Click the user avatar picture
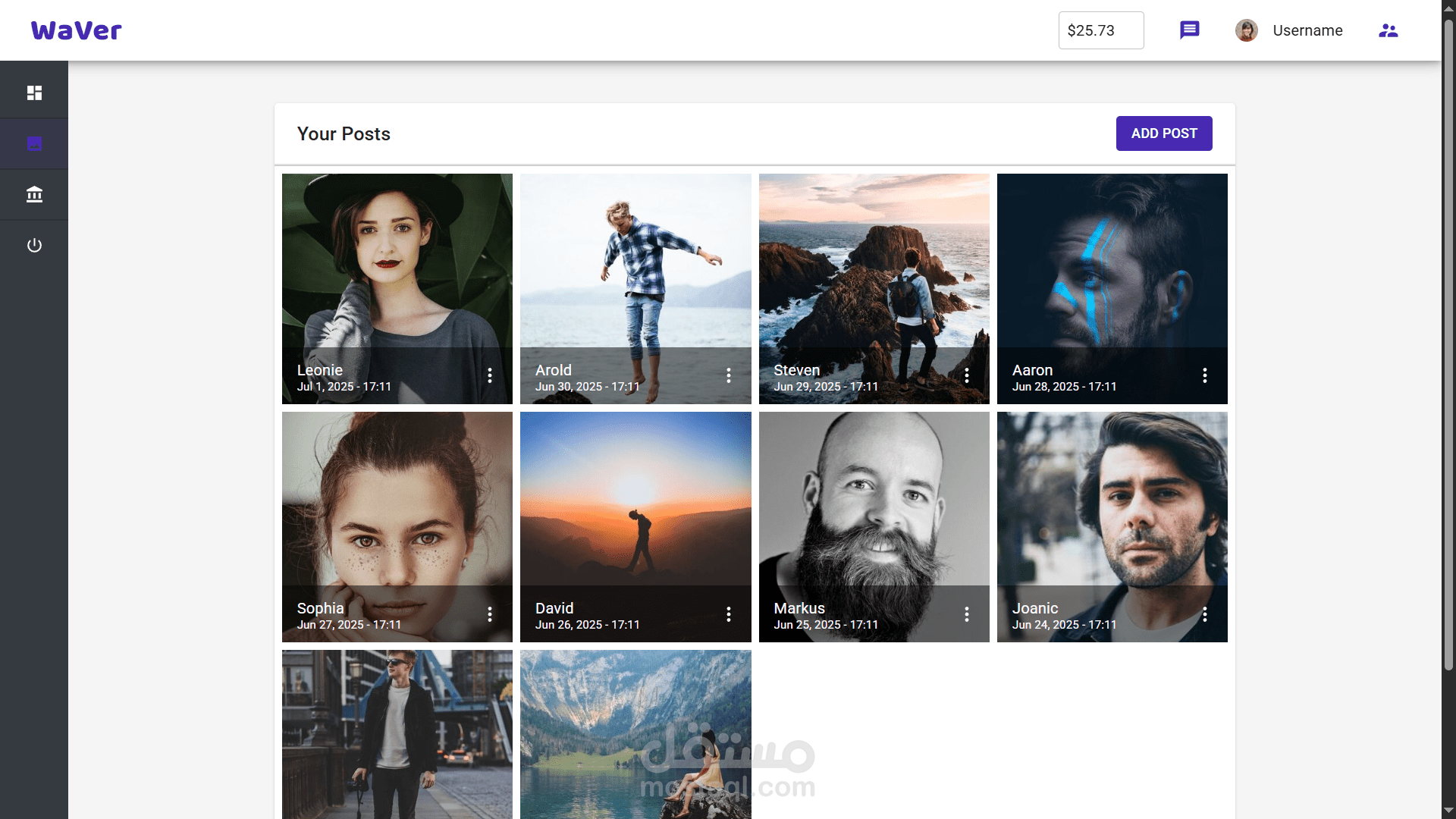This screenshot has width=1456, height=819. [x=1246, y=30]
